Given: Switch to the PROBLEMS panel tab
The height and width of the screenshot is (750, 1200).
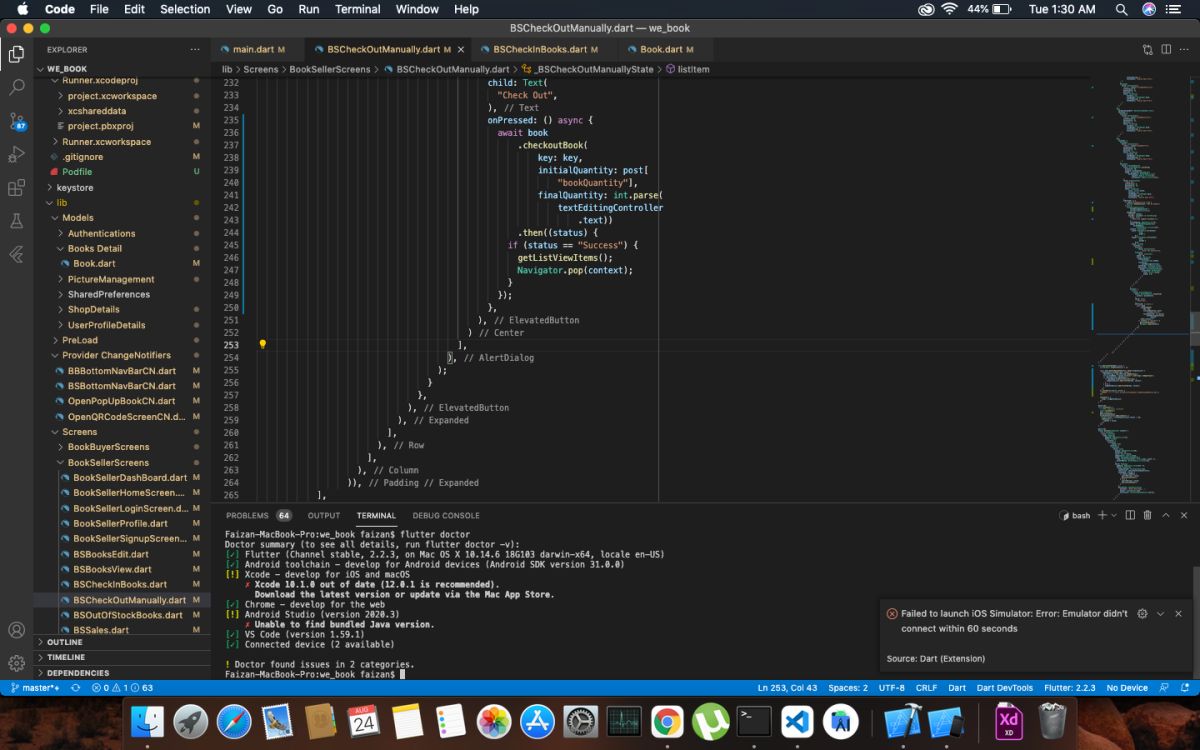Looking at the screenshot, I should 247,515.
